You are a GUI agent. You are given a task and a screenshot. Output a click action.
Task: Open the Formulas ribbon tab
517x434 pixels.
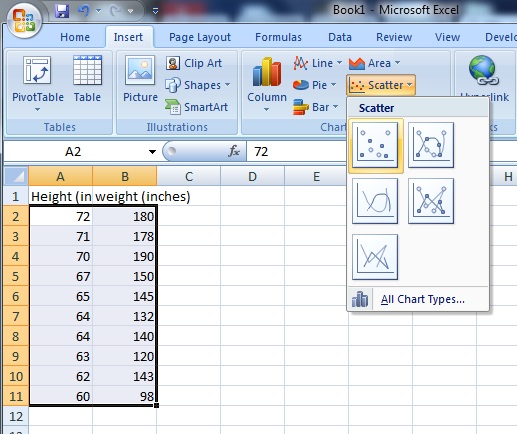(x=278, y=37)
